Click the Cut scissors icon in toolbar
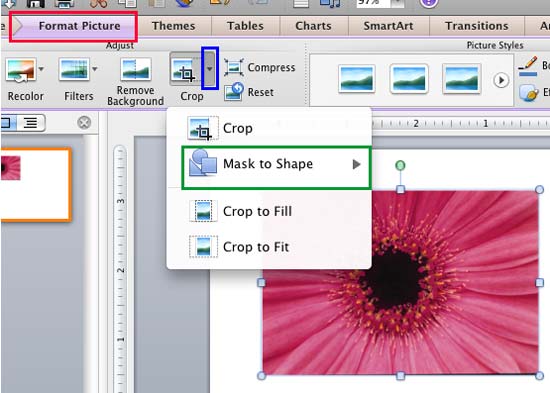The height and width of the screenshot is (393, 550). pyautogui.click(x=99, y=3)
